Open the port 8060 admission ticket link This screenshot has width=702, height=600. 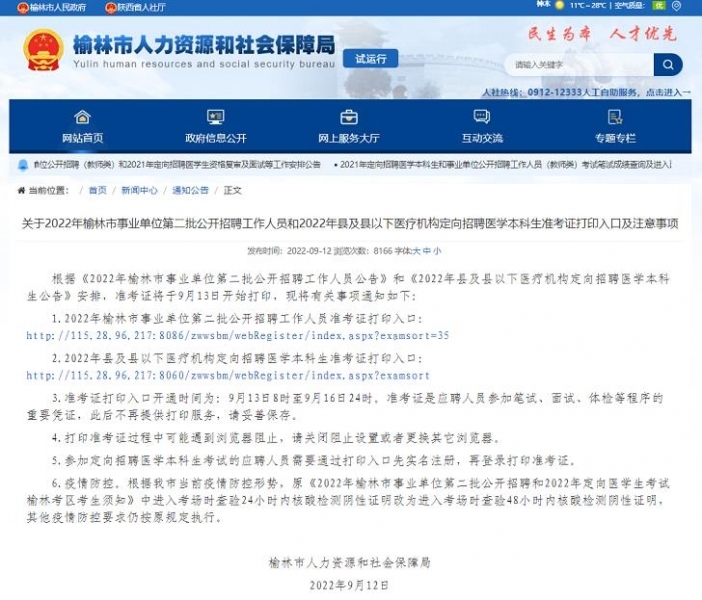tap(228, 375)
